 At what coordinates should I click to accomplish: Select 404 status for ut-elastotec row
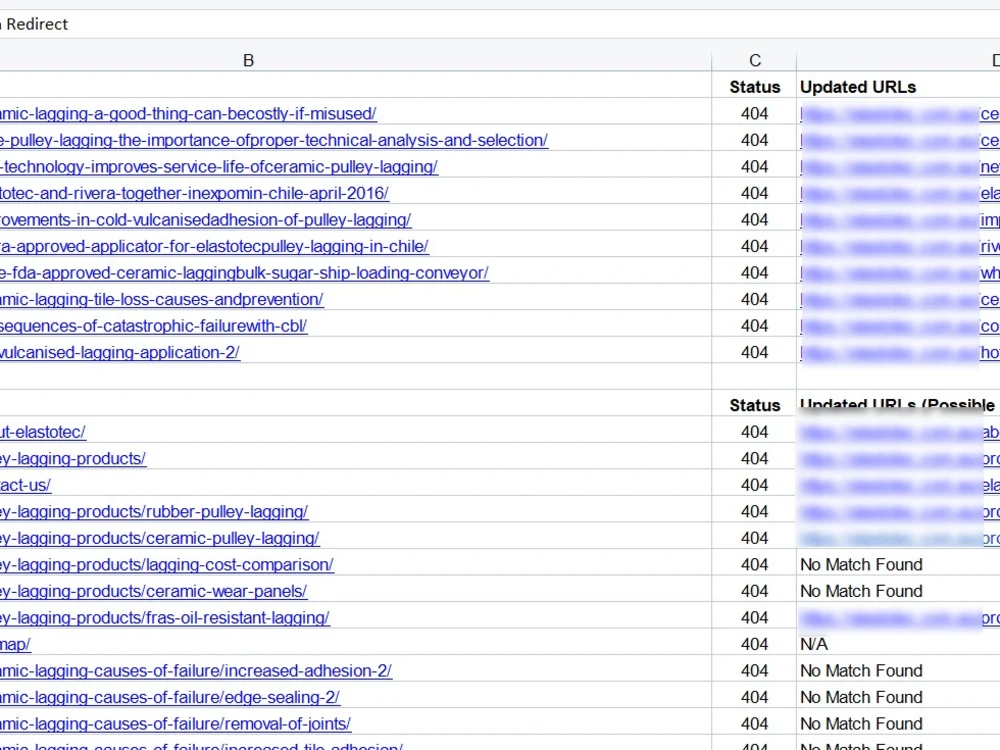(754, 432)
